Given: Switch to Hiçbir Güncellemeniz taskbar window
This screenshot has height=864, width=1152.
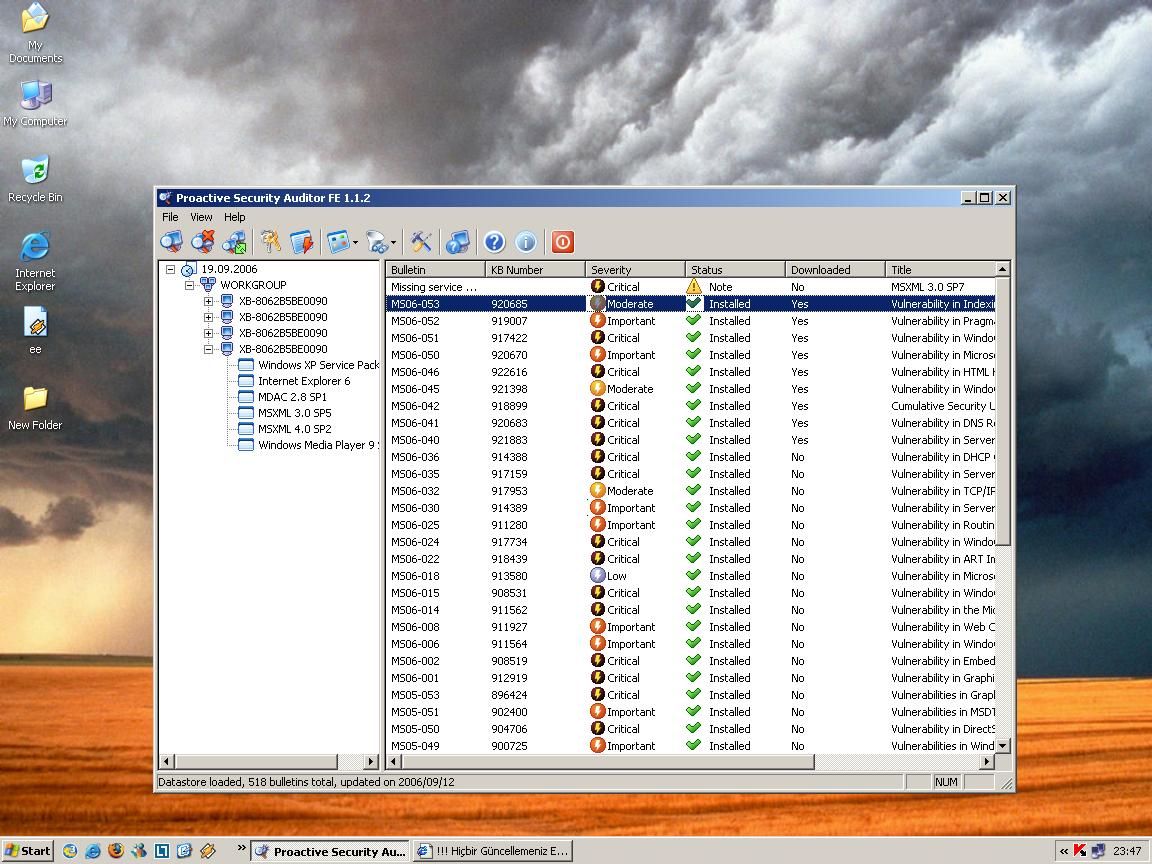Looking at the screenshot, I should coord(492,851).
